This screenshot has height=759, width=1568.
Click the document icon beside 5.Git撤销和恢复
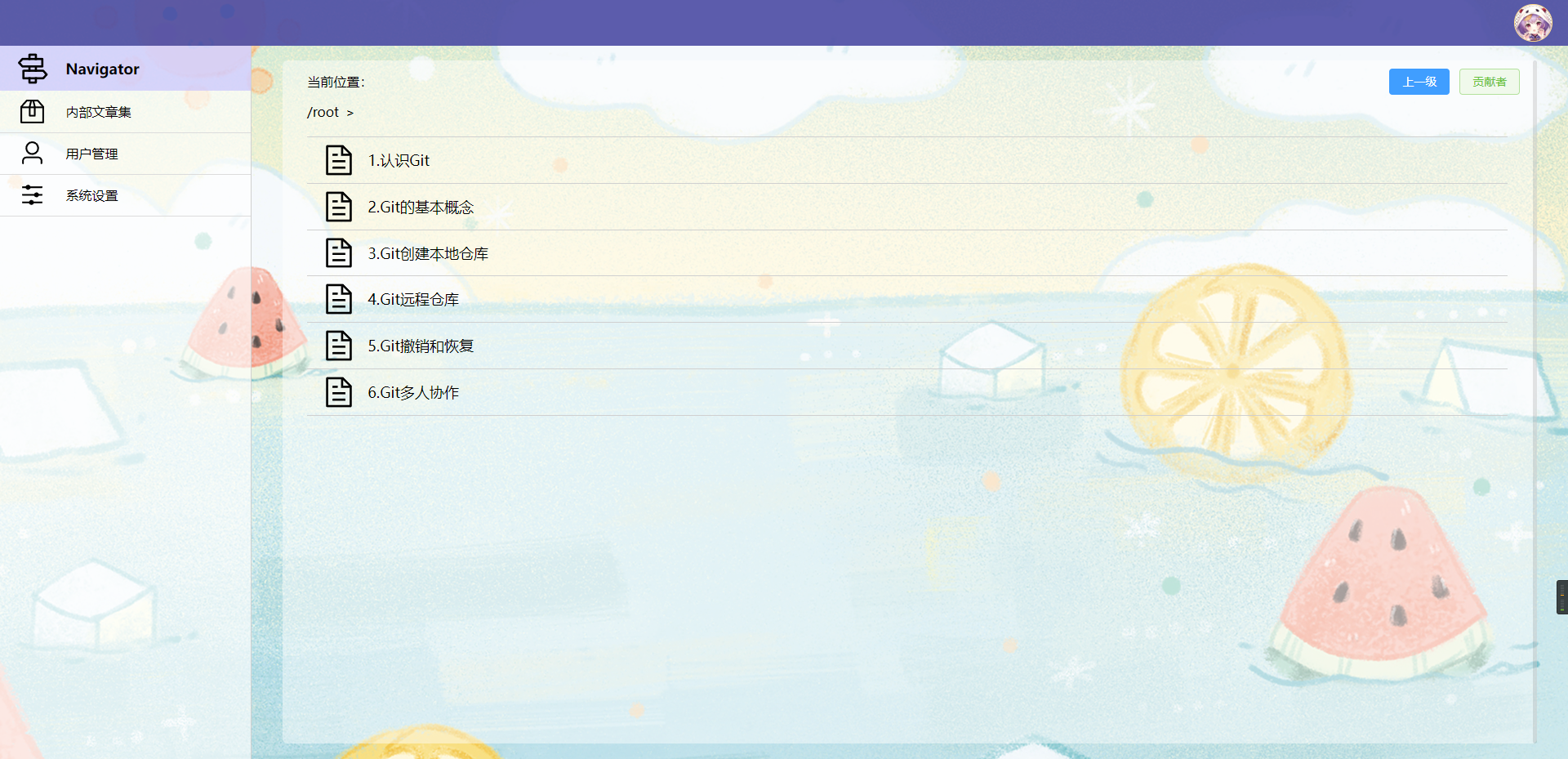point(339,346)
